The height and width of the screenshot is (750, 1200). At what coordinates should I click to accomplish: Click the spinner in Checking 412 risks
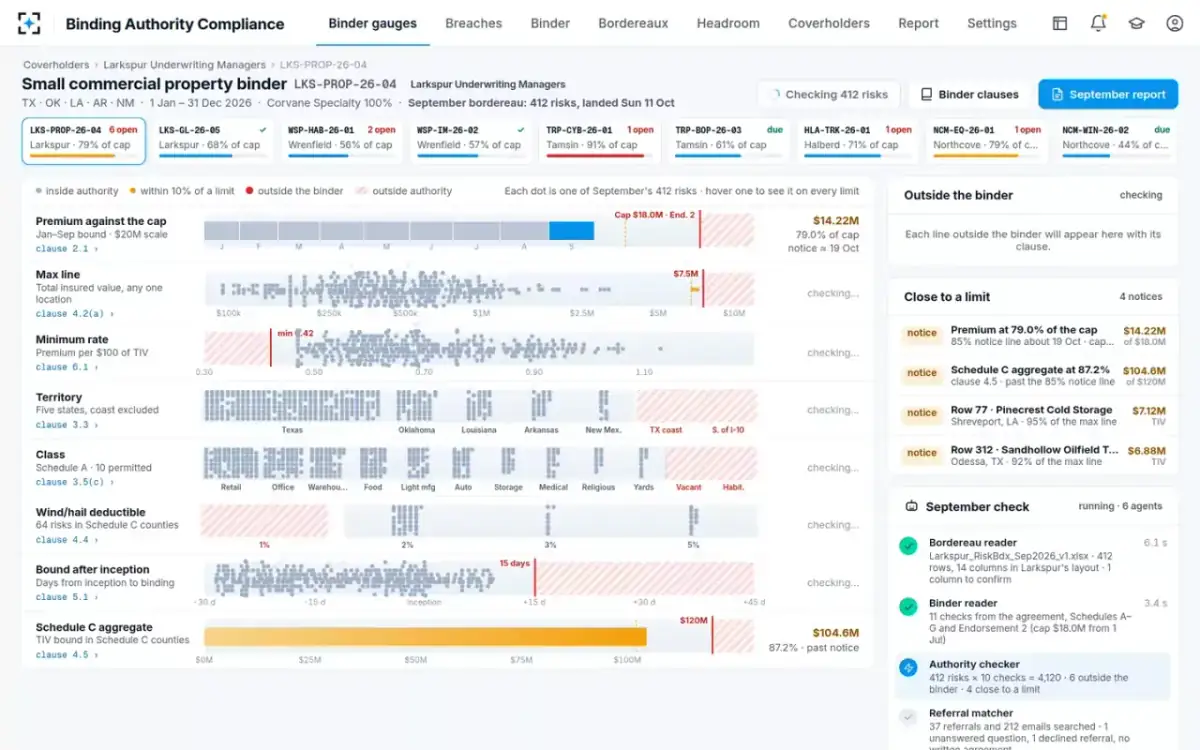coord(773,94)
